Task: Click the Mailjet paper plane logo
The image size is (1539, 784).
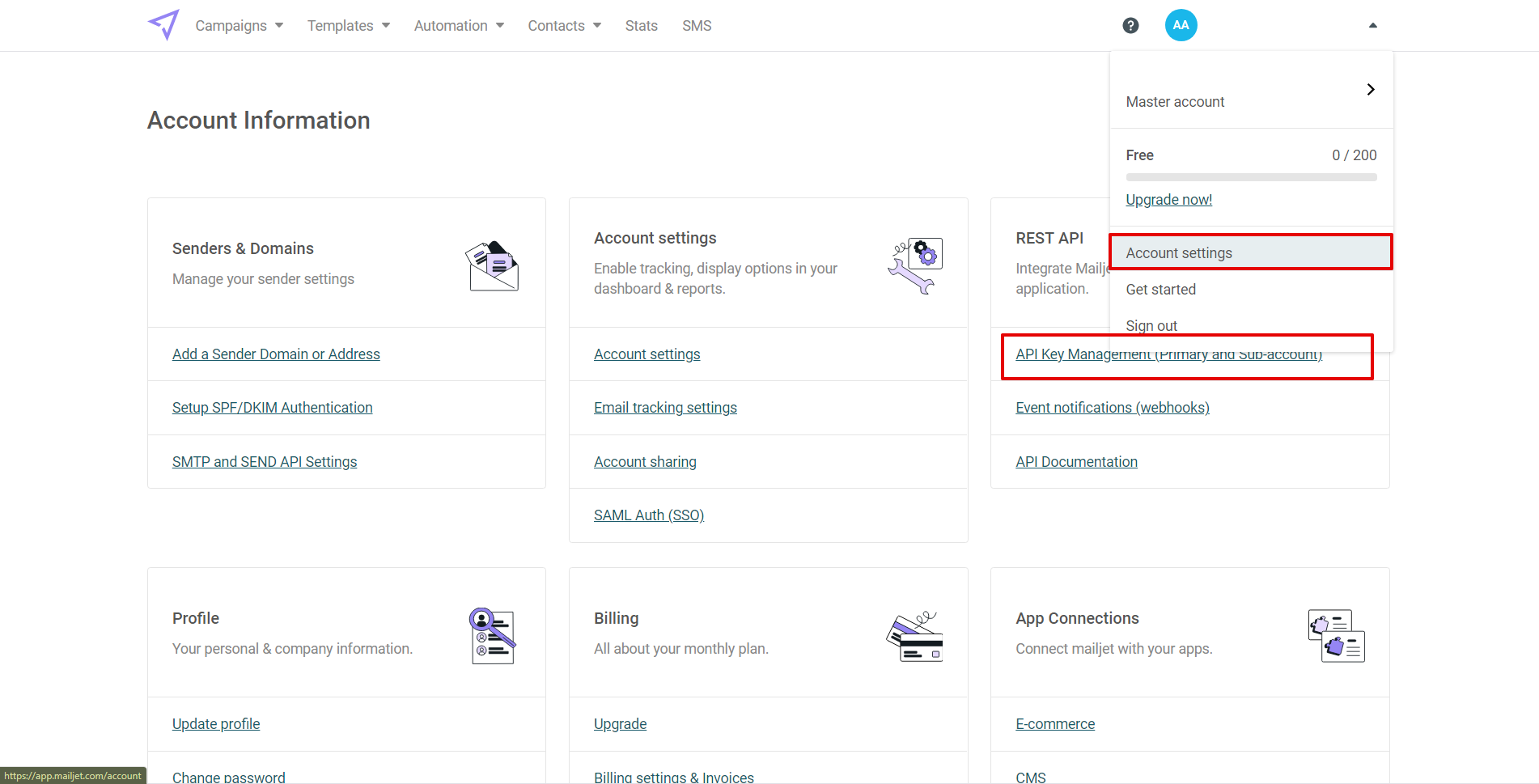Action: (163, 25)
